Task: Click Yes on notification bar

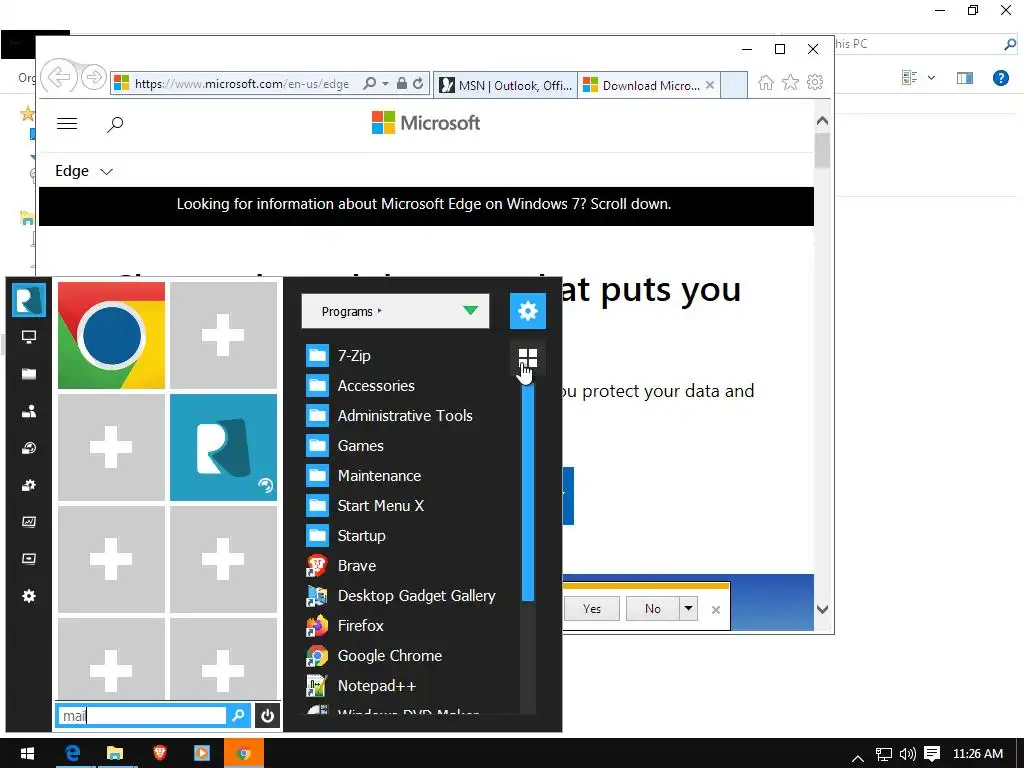Action: [x=592, y=609]
